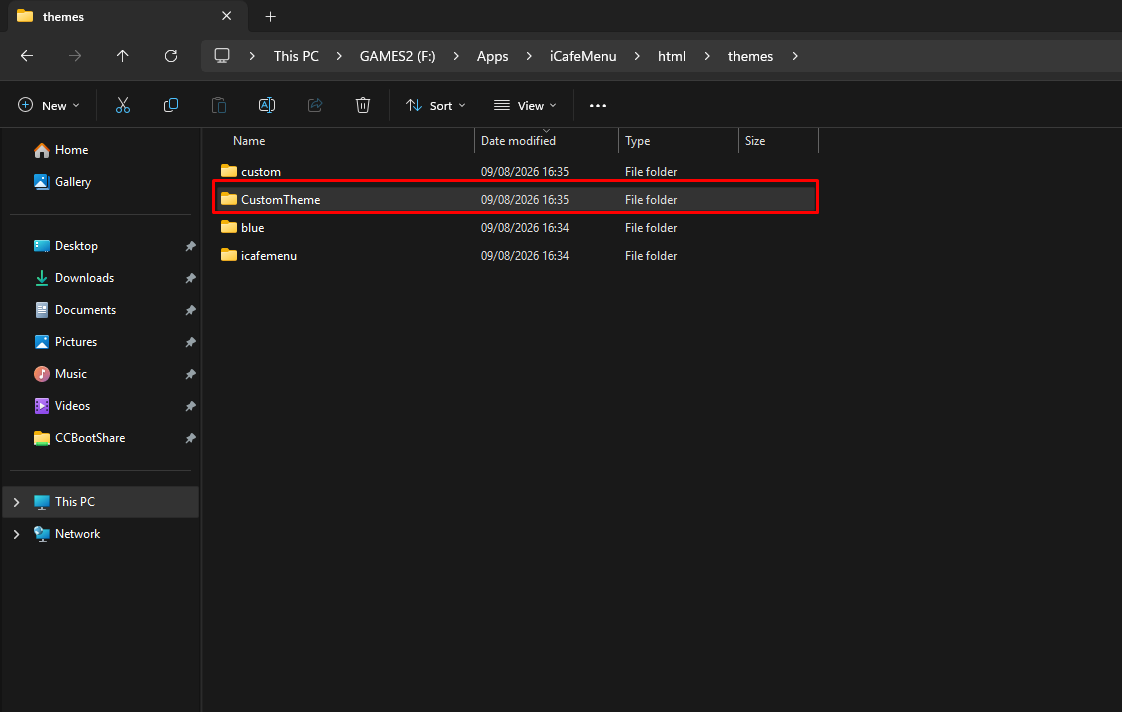The image size is (1122, 712).
Task: Expand the This PC tree node
Action: pyautogui.click(x=16, y=502)
